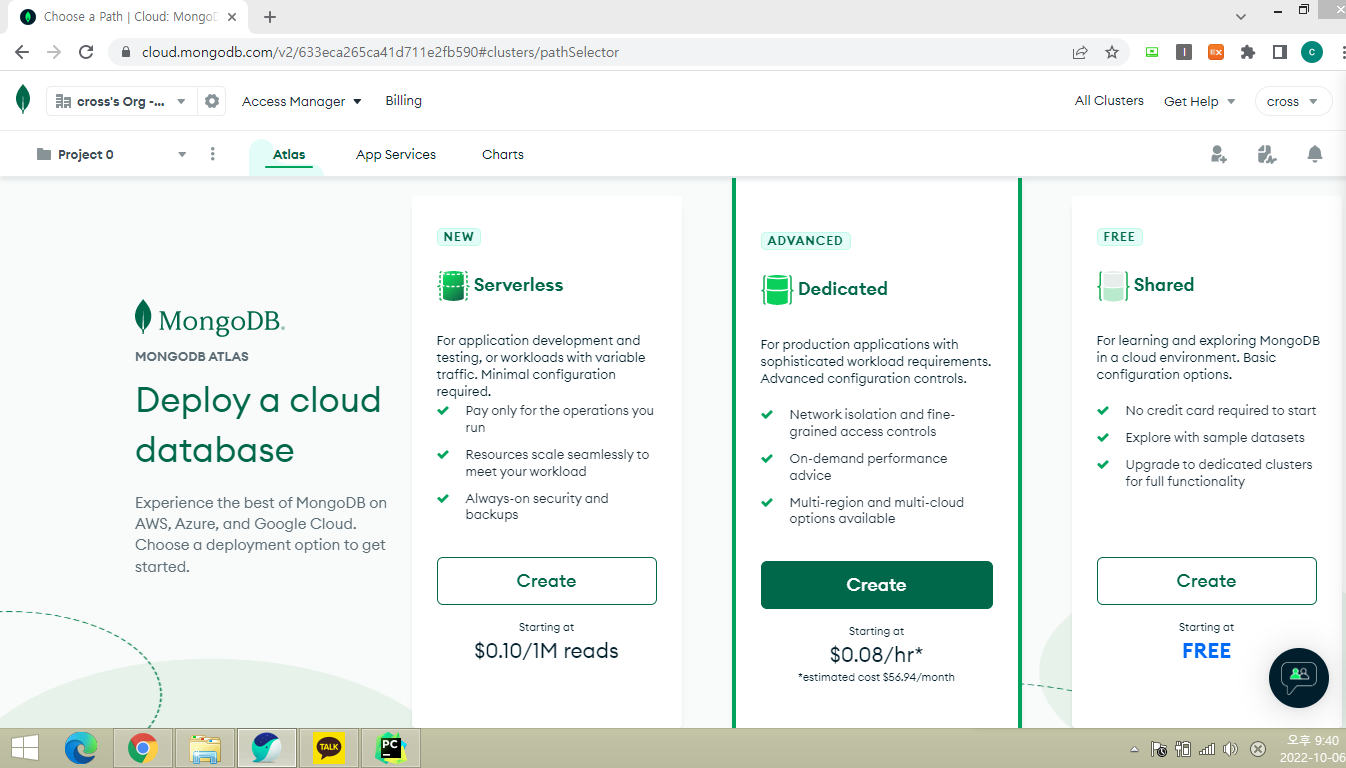Viewport: 1346px width, 768px height.
Task: Open the Project 0 three-dot options menu
Action: 213,154
